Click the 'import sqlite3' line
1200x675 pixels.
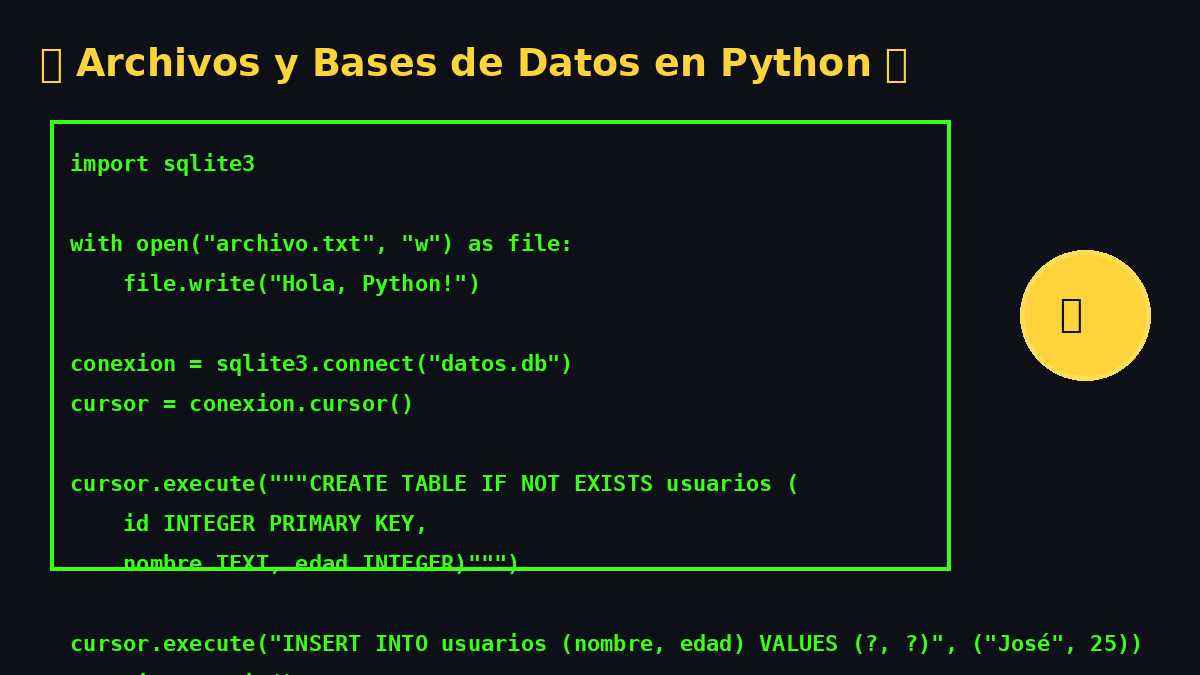point(162,164)
